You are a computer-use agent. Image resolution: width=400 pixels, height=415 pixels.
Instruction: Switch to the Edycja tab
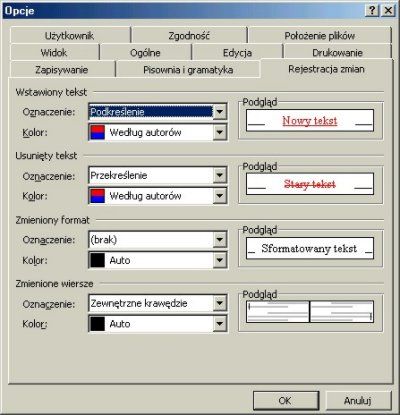(237, 52)
